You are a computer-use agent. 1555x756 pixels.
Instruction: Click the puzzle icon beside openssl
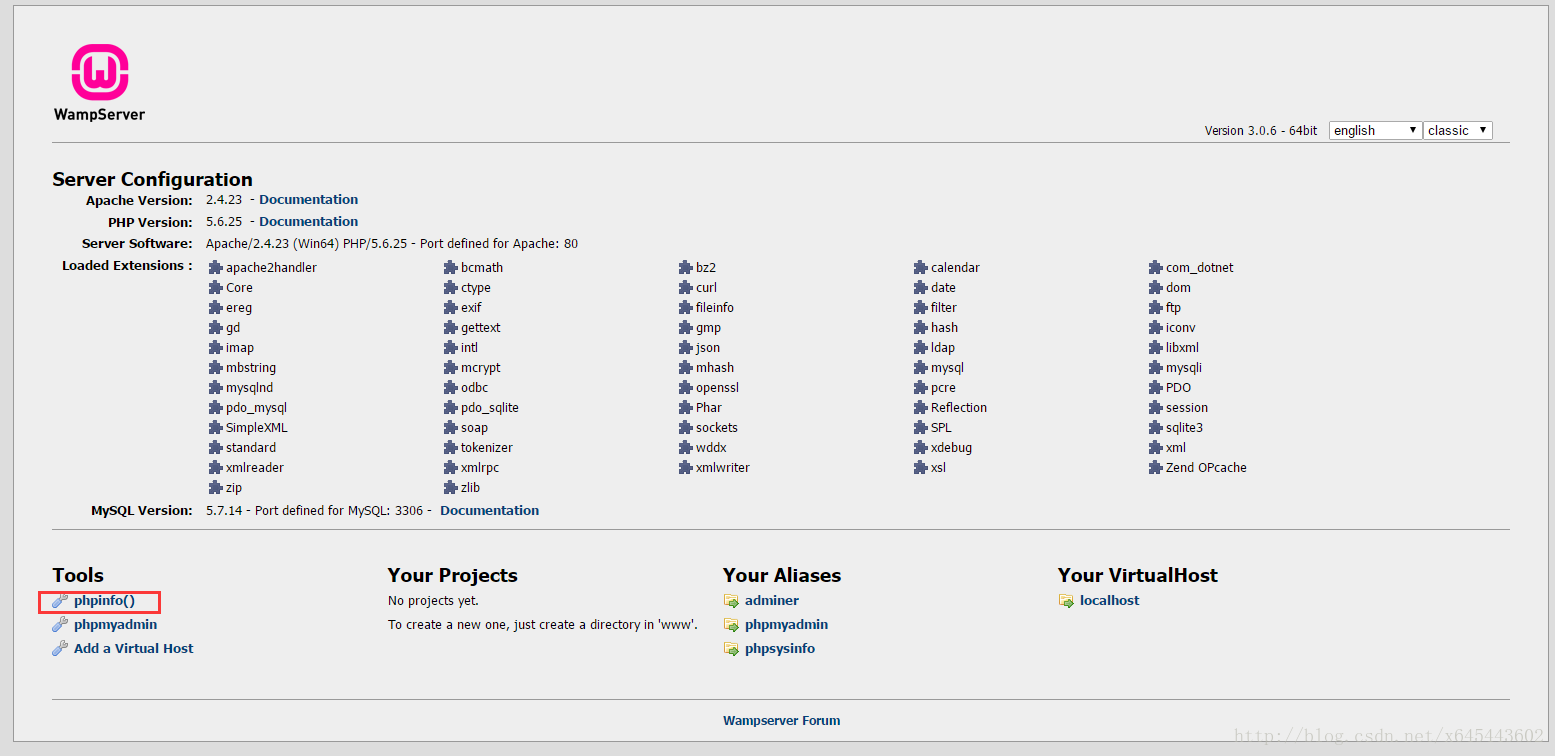pos(685,388)
